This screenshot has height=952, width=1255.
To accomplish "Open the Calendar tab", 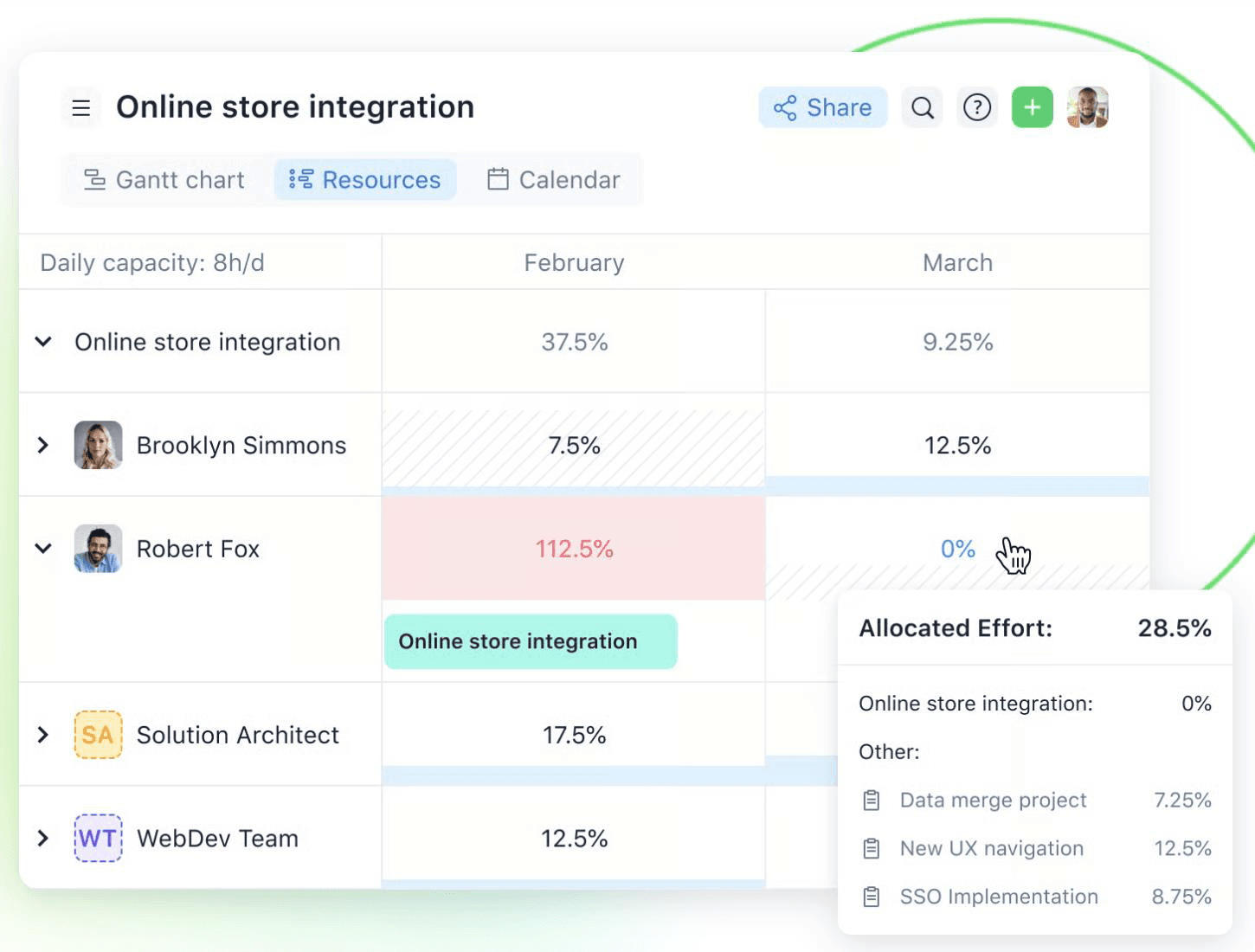I will pyautogui.click(x=554, y=179).
